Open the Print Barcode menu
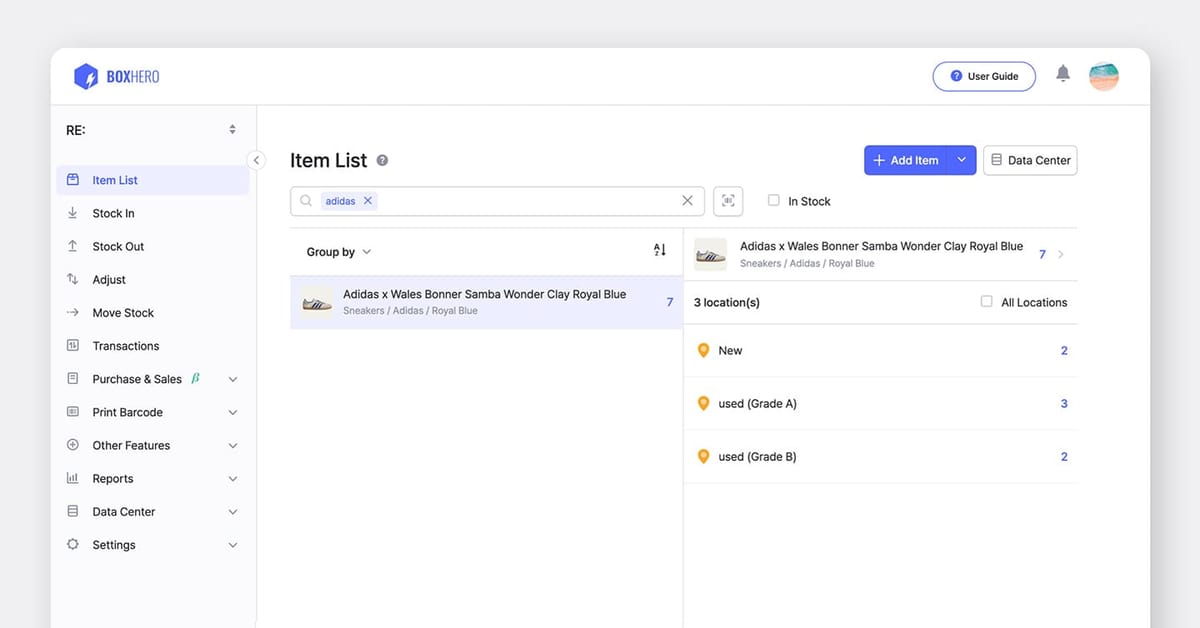1200x628 pixels. (x=126, y=412)
